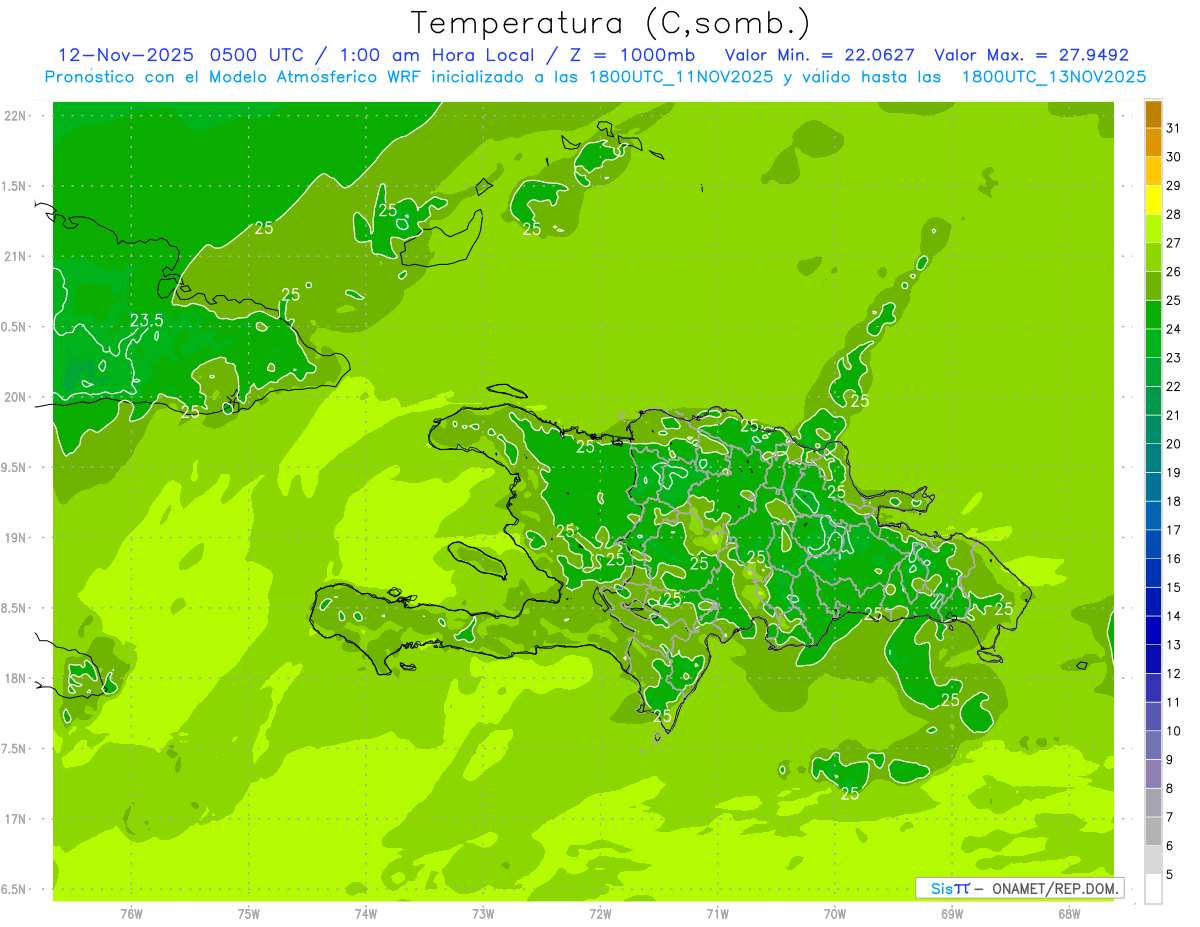Click the legend value 31
This screenshot has width=1200, height=927.
coord(1173,128)
